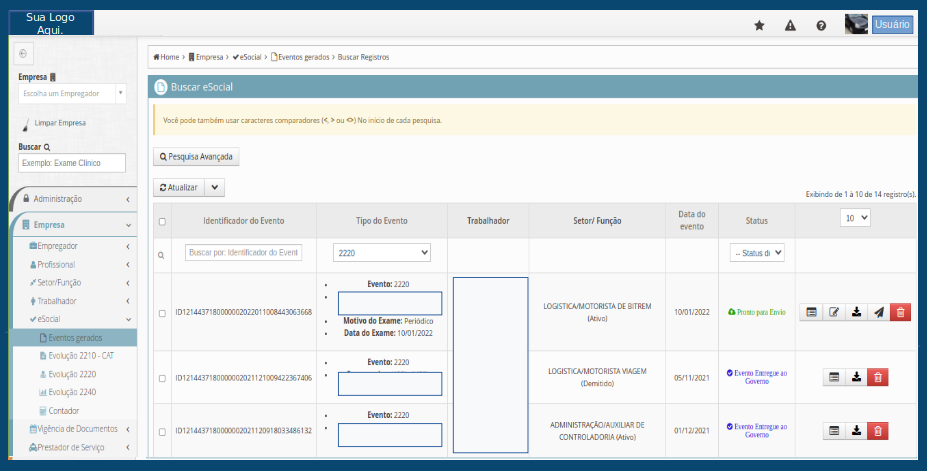
Task: Select Eventos gerados in the sidebar
Action: pos(76,338)
